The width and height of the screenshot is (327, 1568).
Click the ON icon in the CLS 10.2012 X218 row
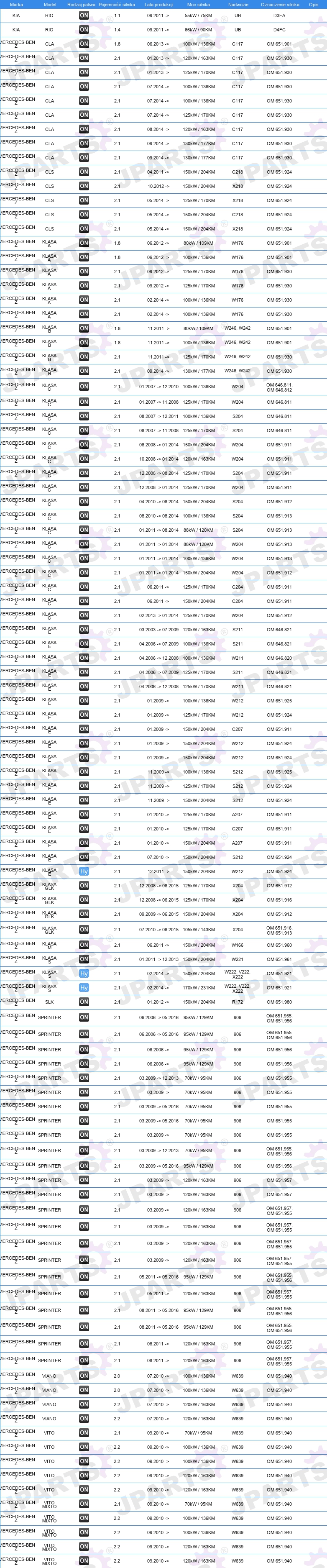click(x=84, y=186)
